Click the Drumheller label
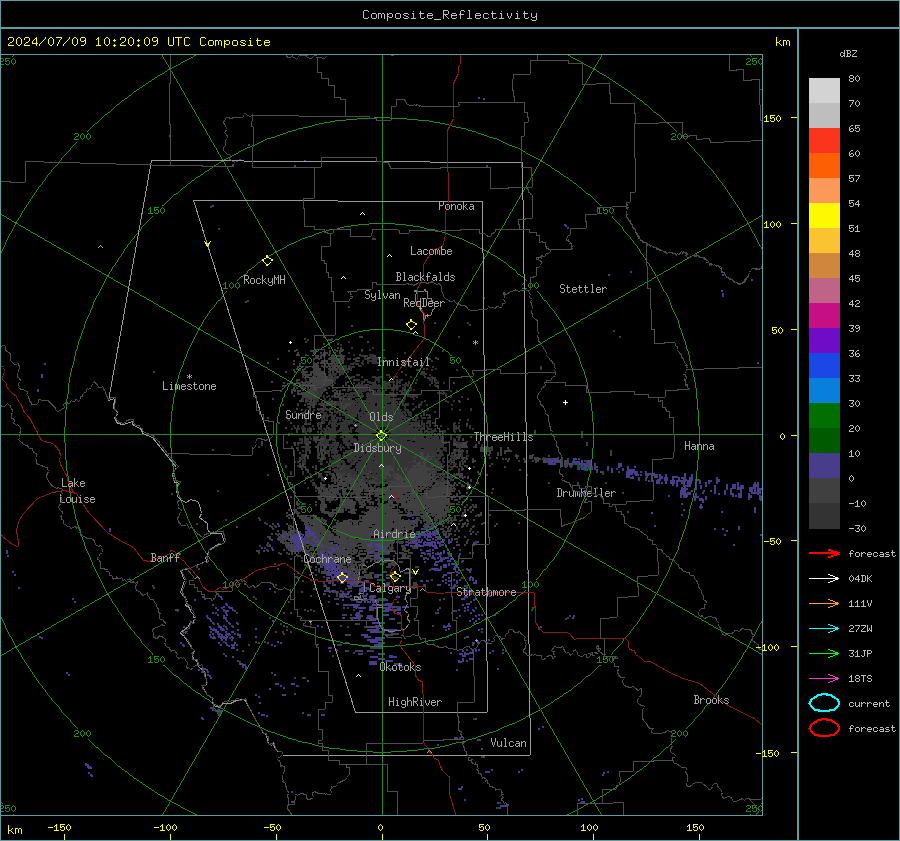 point(586,493)
